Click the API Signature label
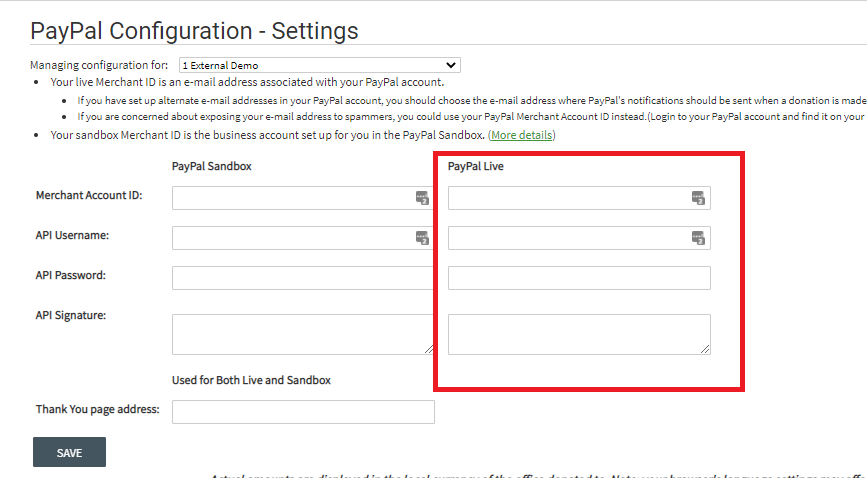This screenshot has height=478, width=867. [x=71, y=315]
